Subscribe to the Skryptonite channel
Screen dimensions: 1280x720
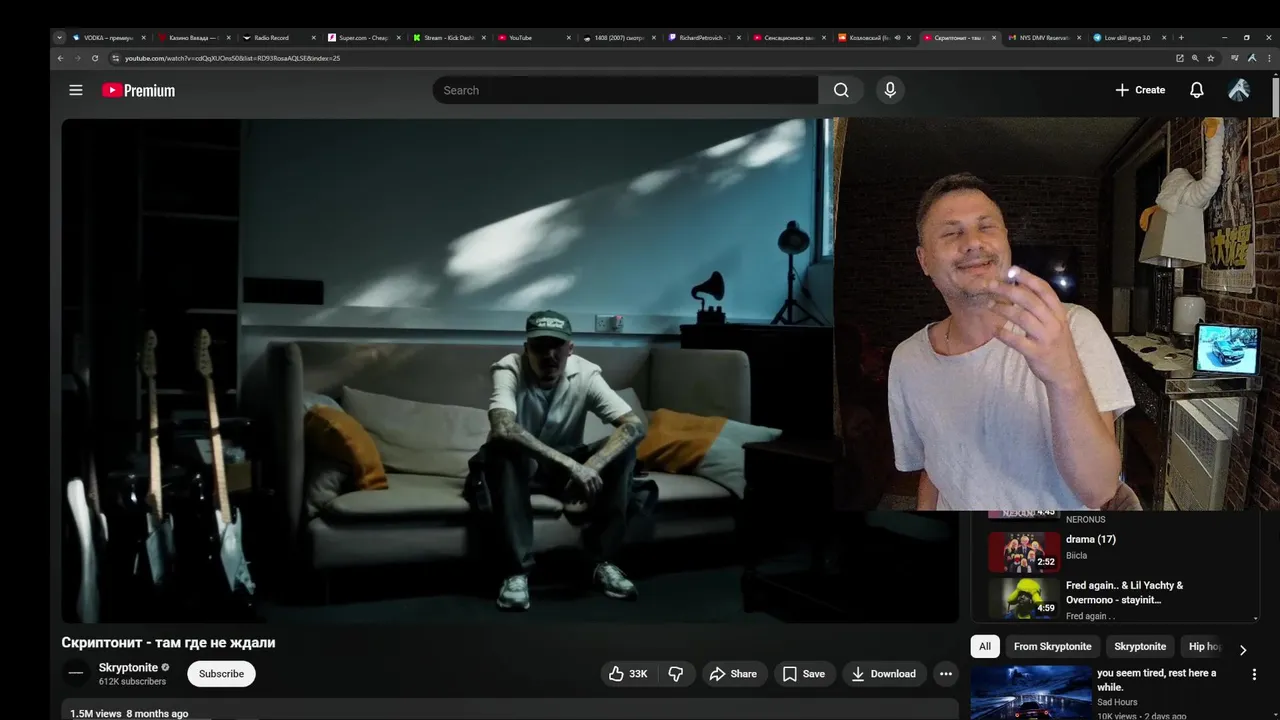click(221, 674)
